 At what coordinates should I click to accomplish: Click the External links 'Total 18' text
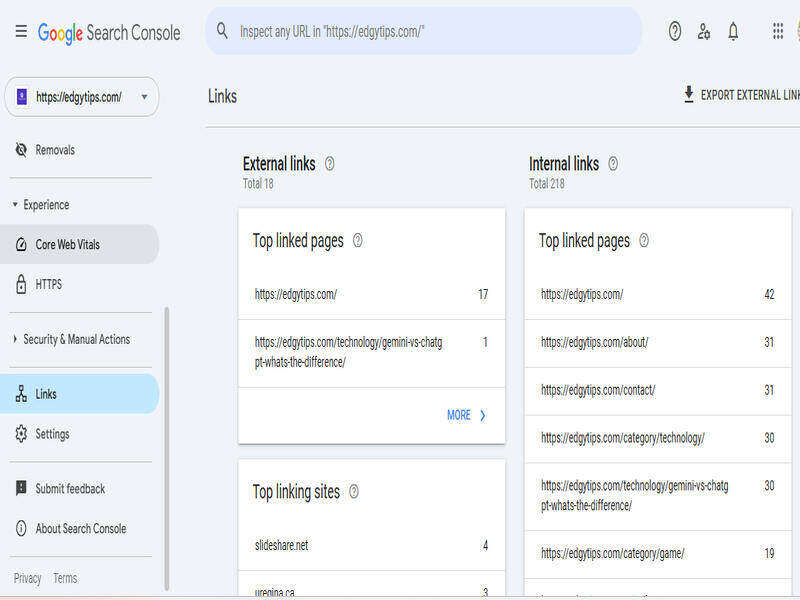258,184
